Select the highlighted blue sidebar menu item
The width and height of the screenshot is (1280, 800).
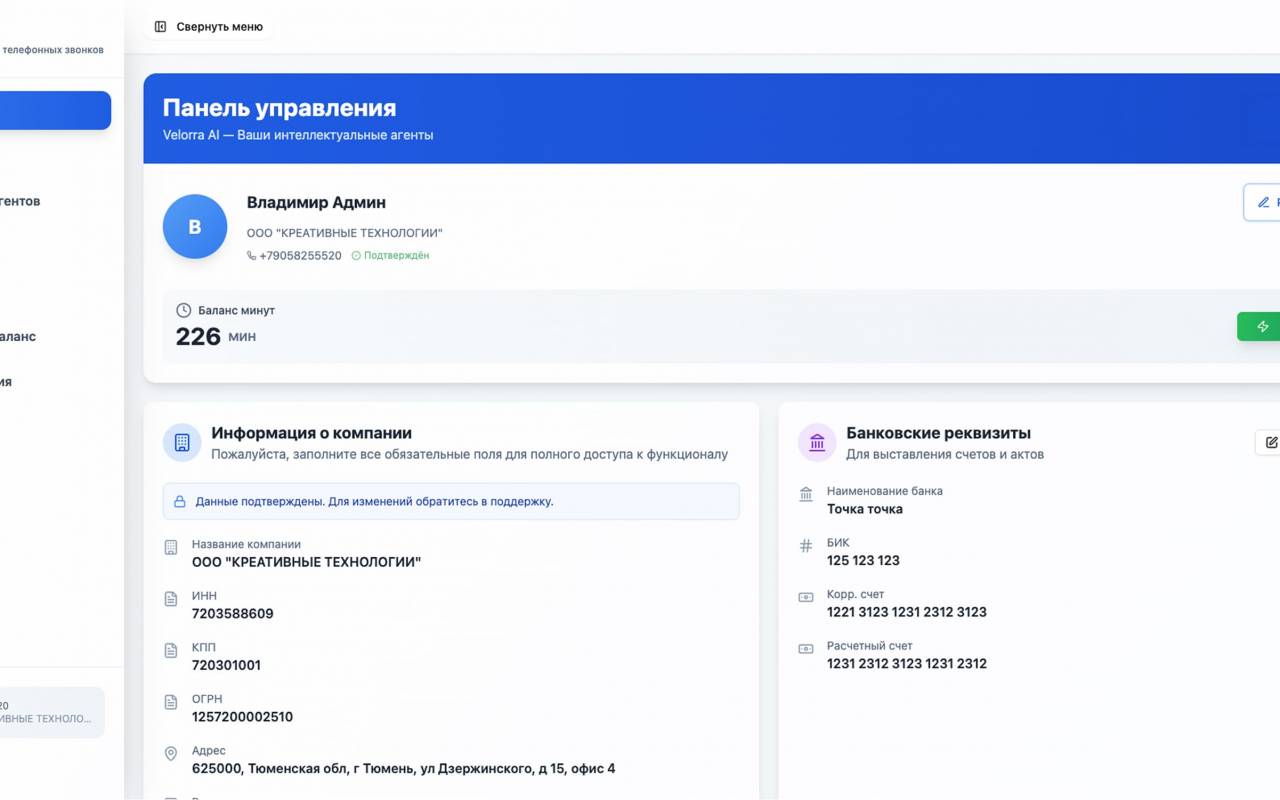click(x=55, y=110)
